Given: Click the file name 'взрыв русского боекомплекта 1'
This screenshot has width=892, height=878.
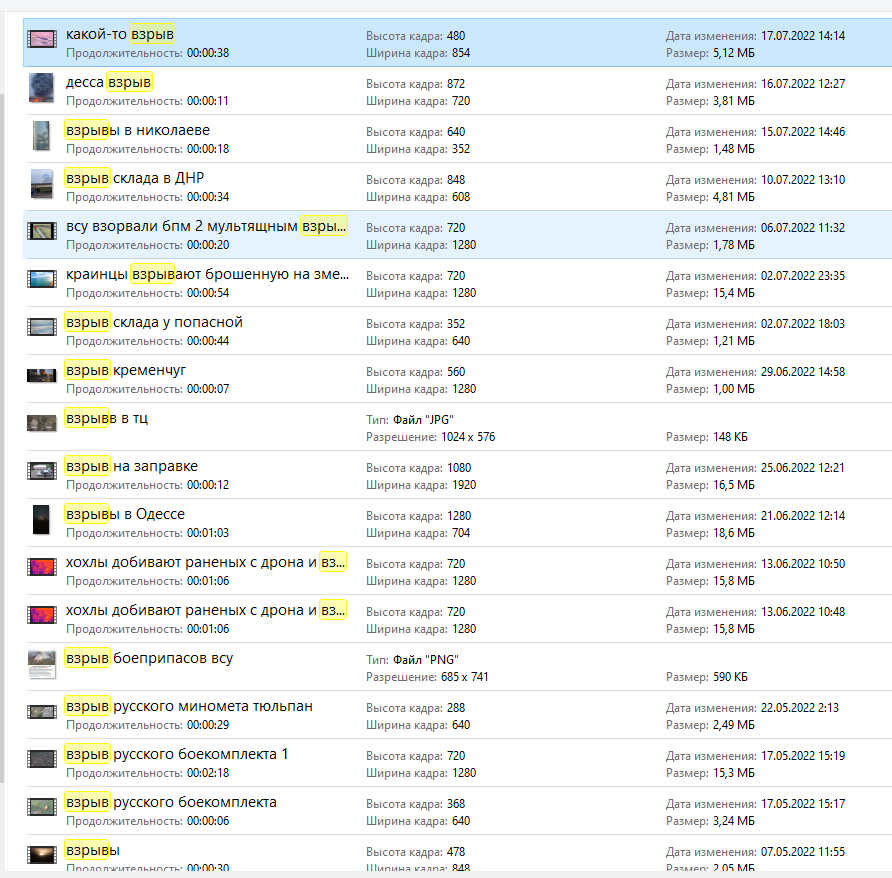Looking at the screenshot, I should pyautogui.click(x=177, y=755).
